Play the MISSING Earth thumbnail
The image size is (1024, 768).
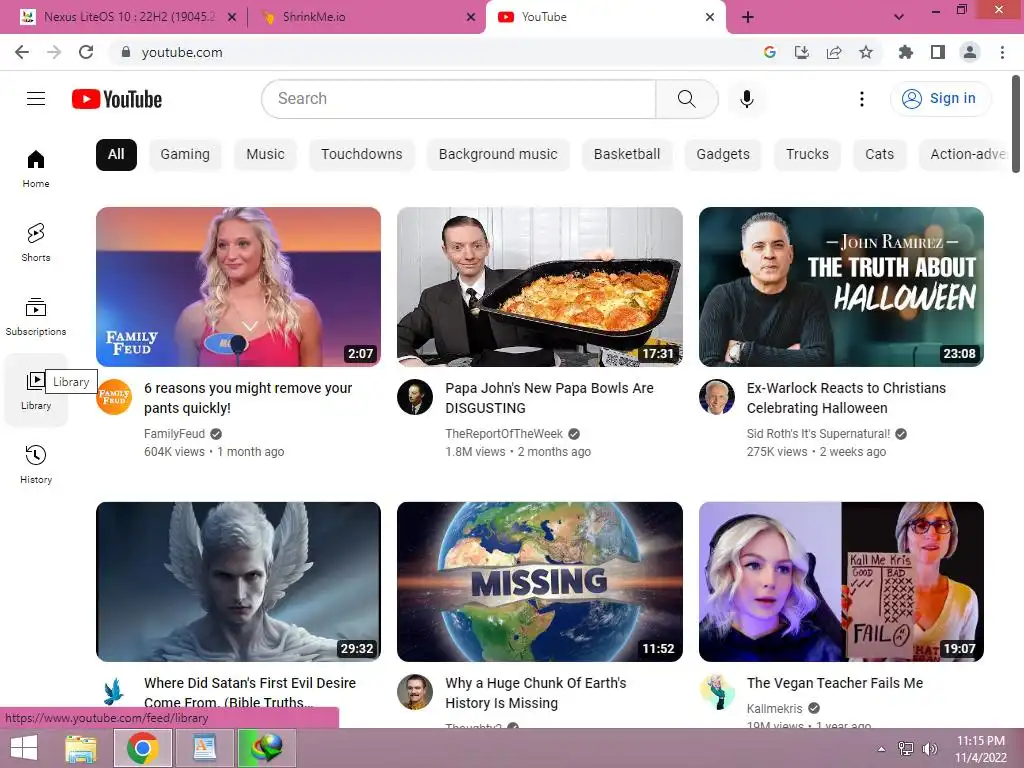pyautogui.click(x=539, y=582)
